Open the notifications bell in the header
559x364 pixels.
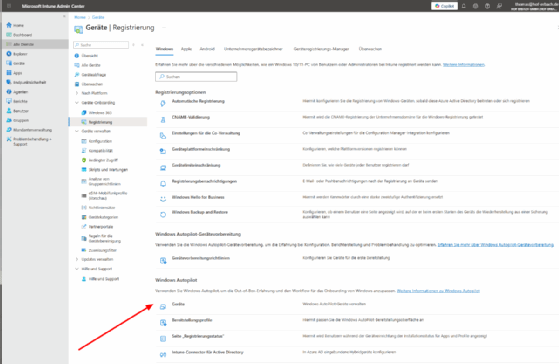coord(464,6)
